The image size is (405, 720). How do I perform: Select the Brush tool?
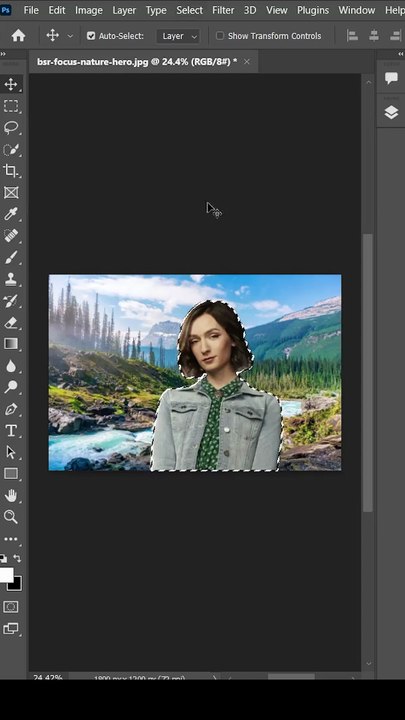click(11, 258)
